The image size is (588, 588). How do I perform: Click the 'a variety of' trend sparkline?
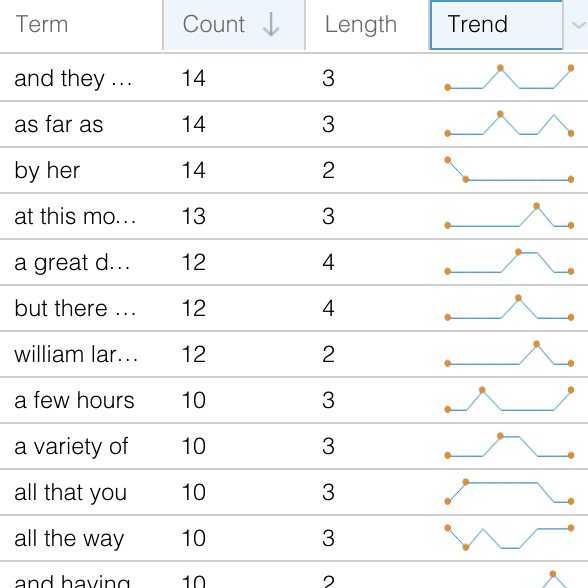pyautogui.click(x=509, y=446)
